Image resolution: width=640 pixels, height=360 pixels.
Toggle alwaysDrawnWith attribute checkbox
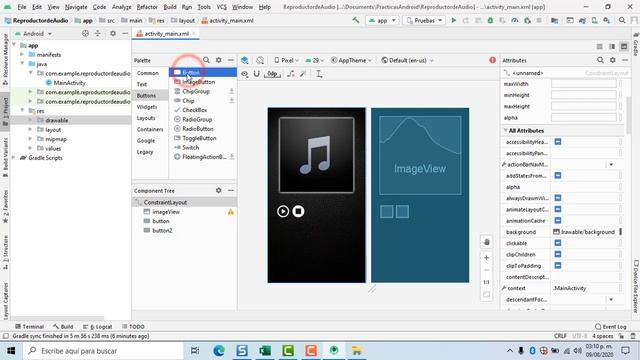[558, 198]
